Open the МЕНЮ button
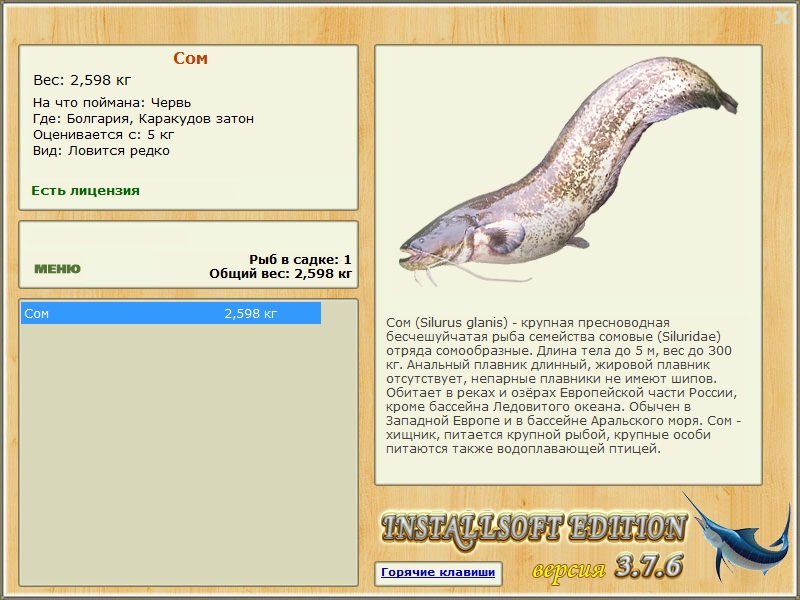 click(x=57, y=269)
